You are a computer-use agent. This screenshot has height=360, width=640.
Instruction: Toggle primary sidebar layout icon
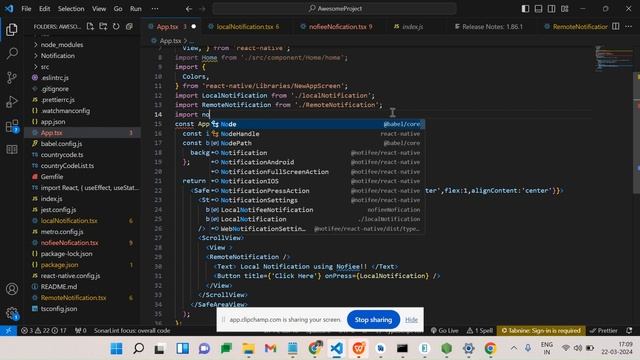(526, 9)
